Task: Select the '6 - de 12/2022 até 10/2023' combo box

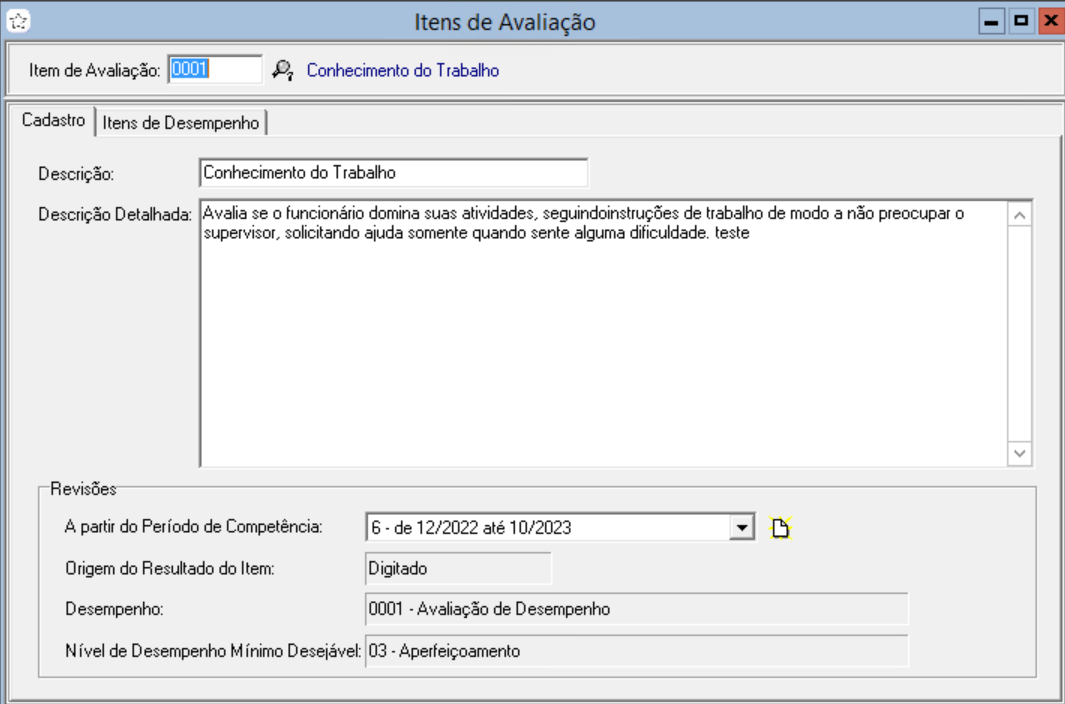Action: [548, 527]
